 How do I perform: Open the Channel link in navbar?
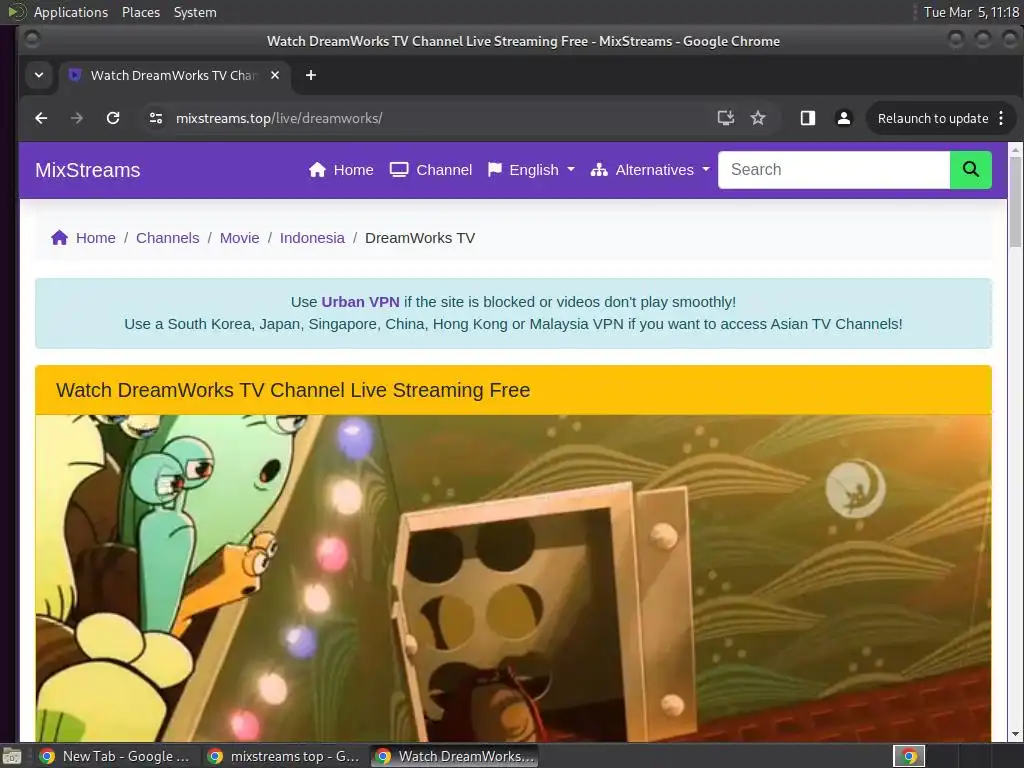(431, 170)
